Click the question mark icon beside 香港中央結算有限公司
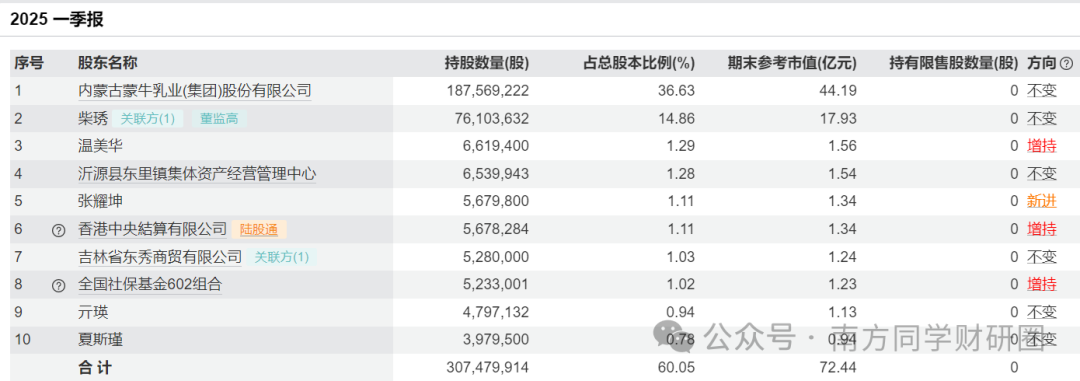1080x381 pixels. [59, 229]
